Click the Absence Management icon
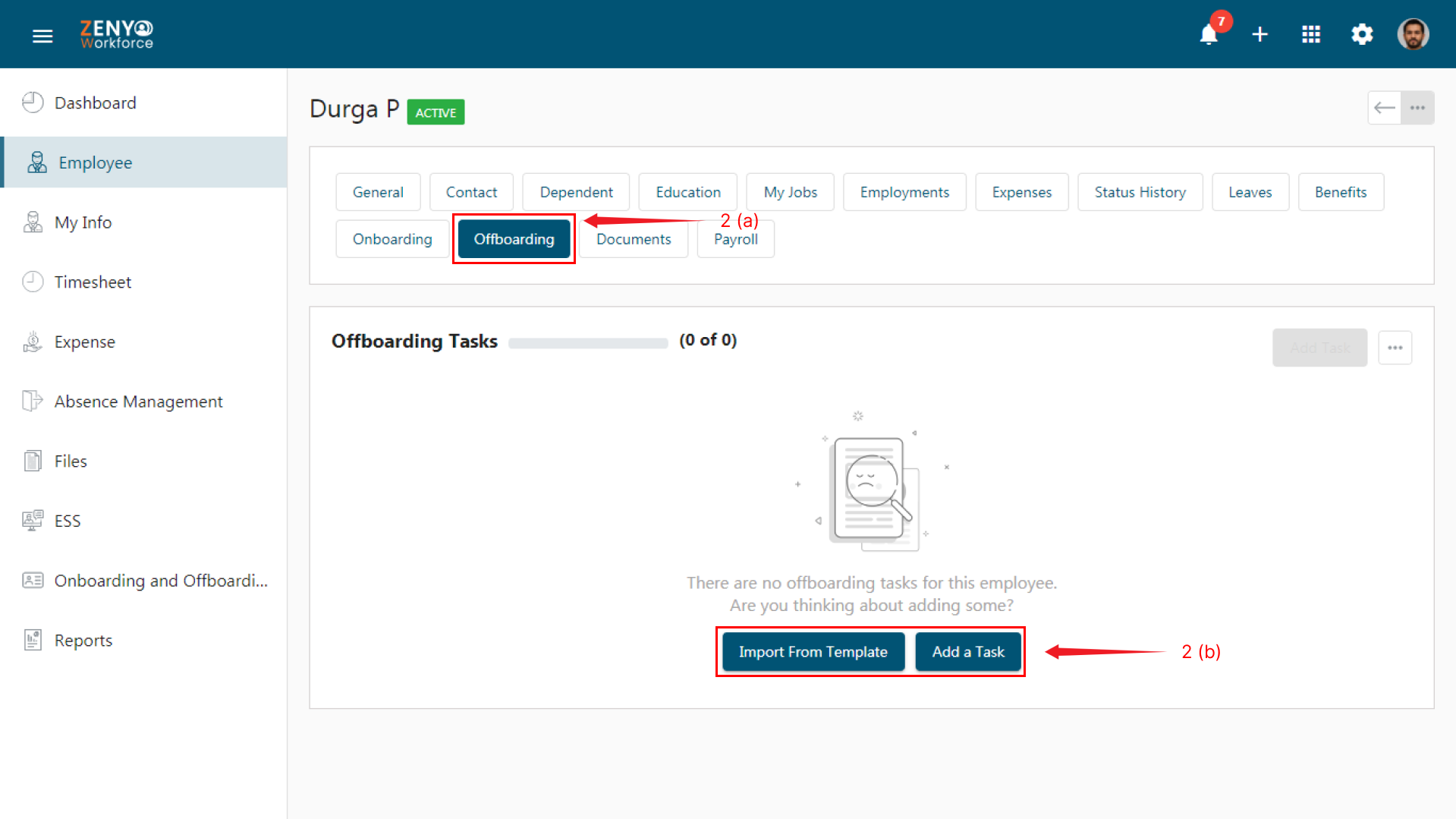The height and width of the screenshot is (819, 1456). 33,401
